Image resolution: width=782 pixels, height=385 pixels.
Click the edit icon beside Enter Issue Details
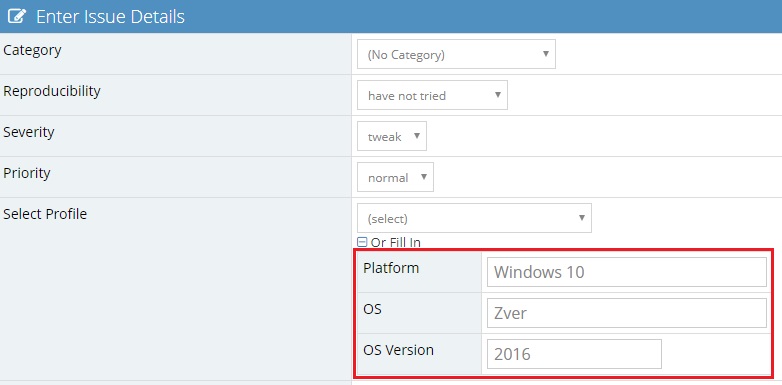click(16, 16)
